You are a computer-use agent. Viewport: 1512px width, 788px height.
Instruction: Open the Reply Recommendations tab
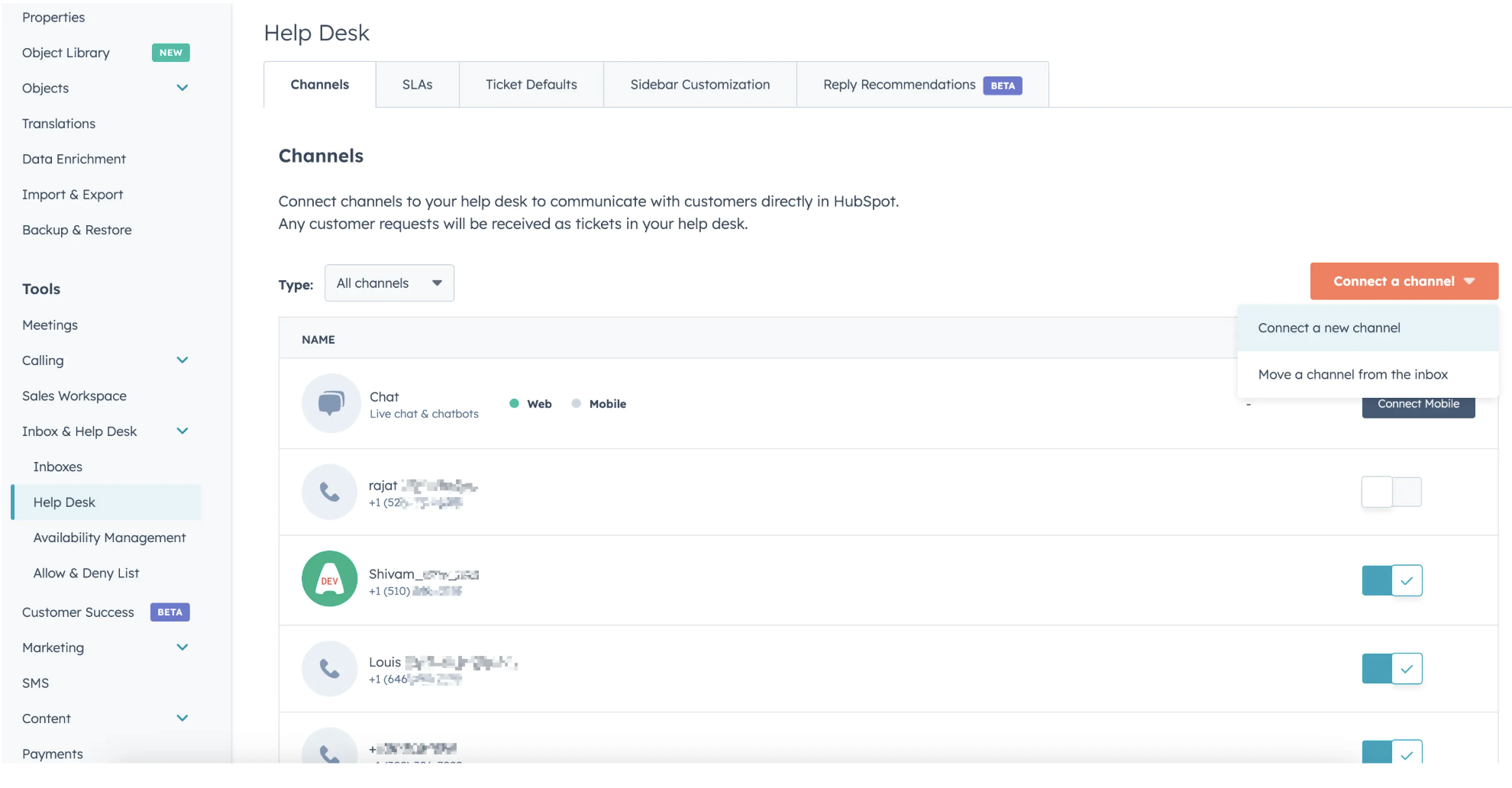pos(922,85)
